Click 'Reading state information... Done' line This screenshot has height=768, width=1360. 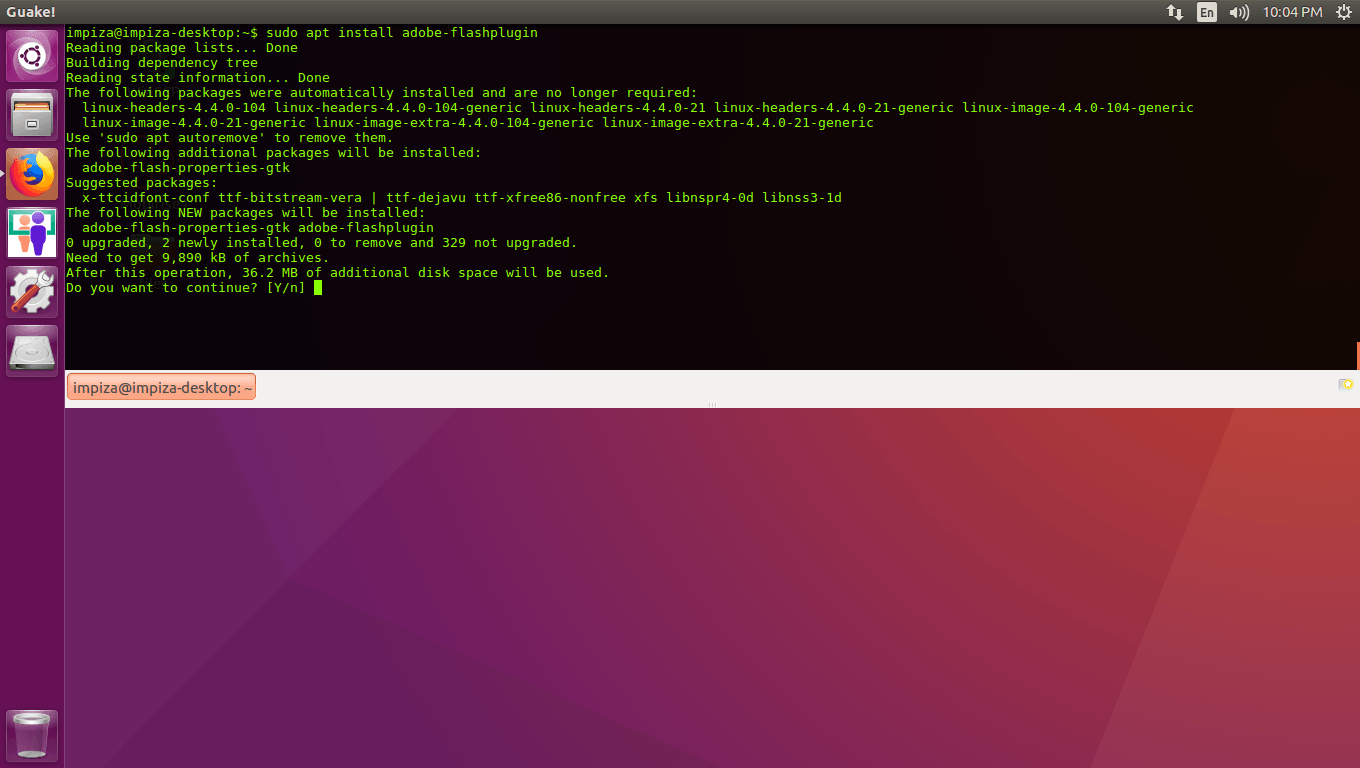tap(198, 78)
